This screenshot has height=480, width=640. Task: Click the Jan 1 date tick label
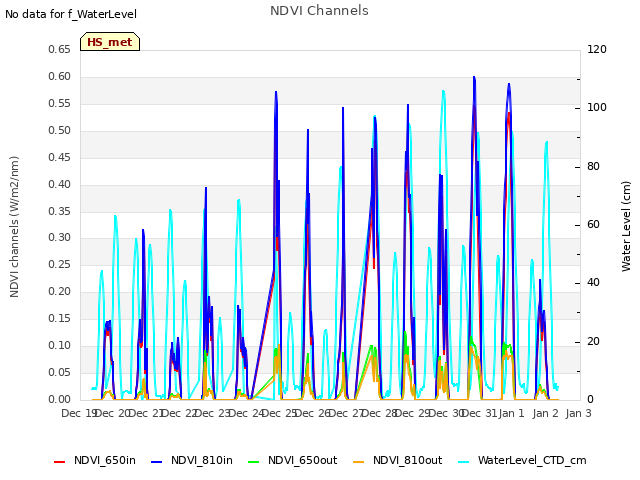pyautogui.click(x=511, y=413)
